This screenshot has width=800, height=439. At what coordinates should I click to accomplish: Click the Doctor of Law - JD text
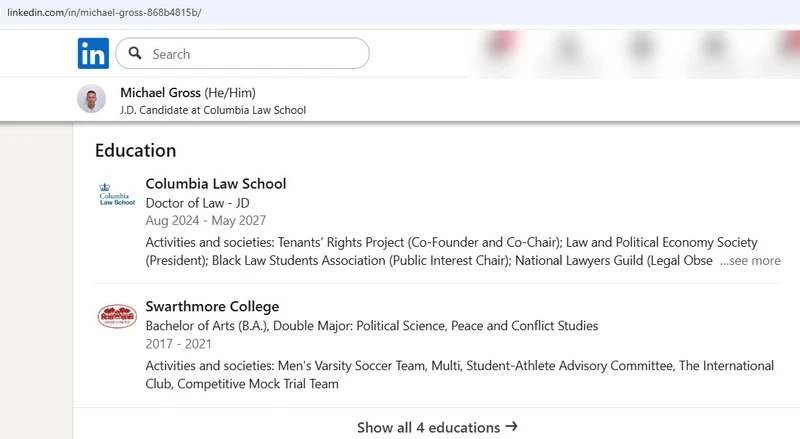(x=197, y=203)
